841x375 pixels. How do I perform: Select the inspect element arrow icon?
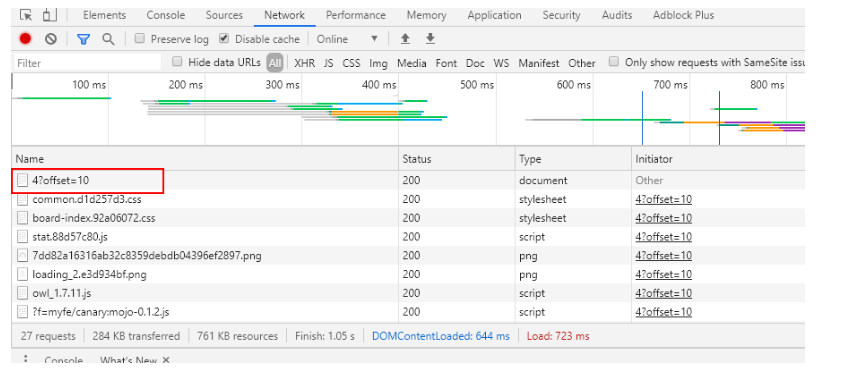coord(26,15)
